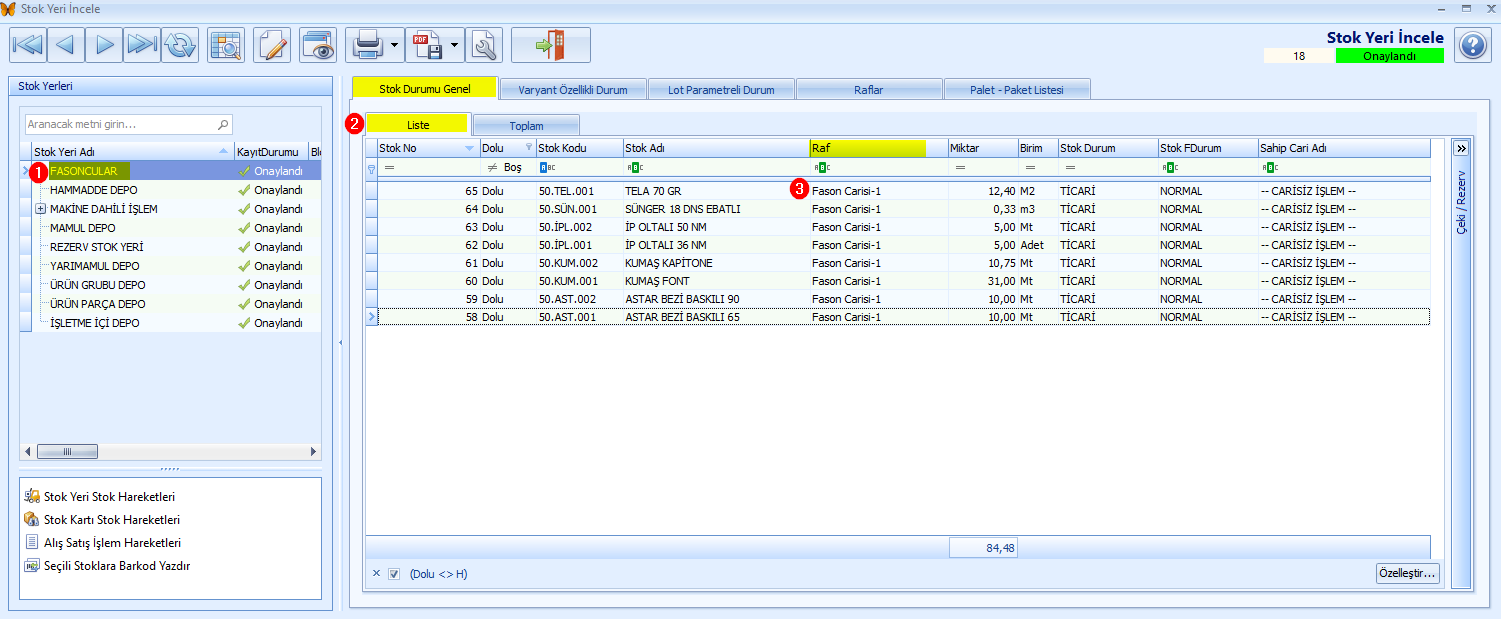
Task: Open Alış Satış İşlem Hareketleri link
Action: click(113, 542)
